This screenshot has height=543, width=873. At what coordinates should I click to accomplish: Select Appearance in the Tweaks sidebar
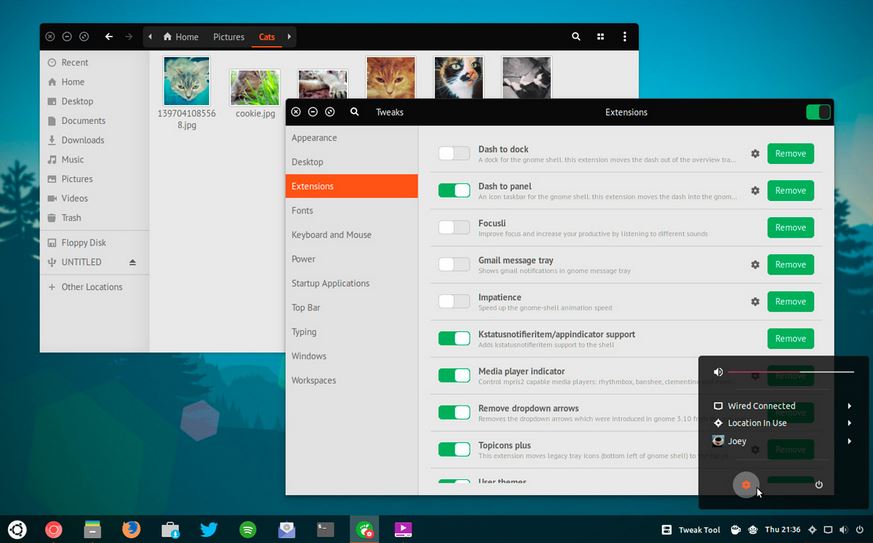click(352, 138)
